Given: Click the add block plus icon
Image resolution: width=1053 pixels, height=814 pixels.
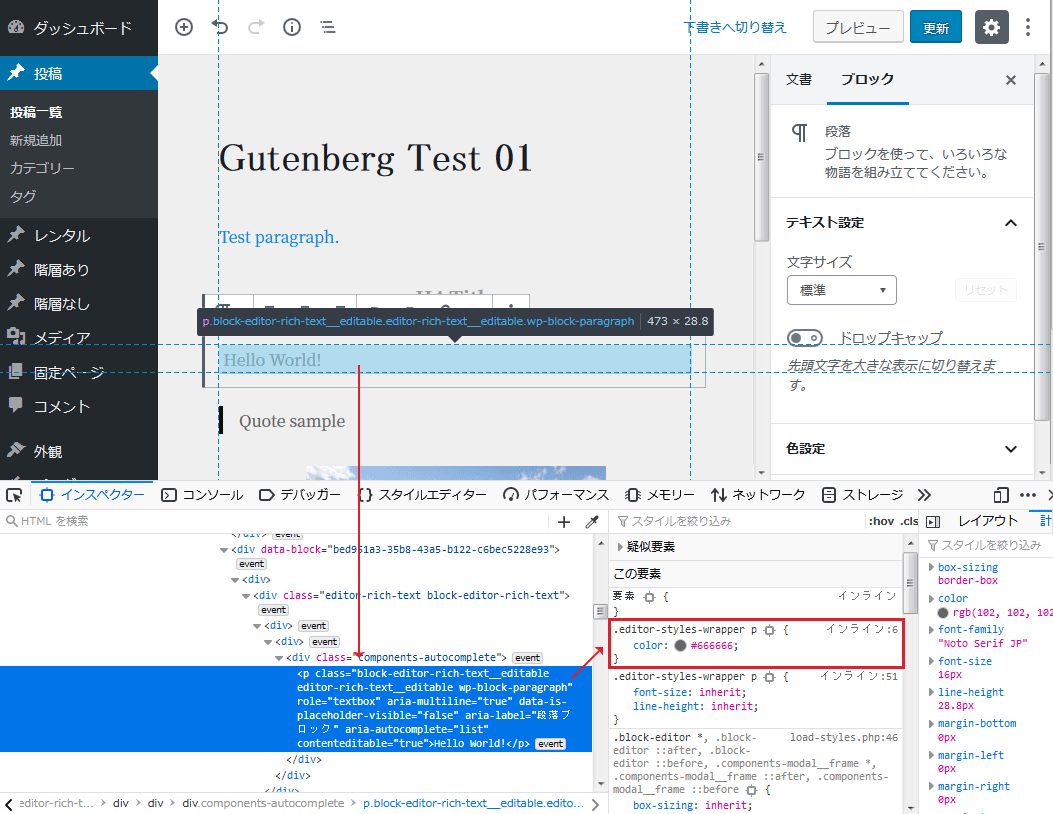Looking at the screenshot, I should 184,27.
